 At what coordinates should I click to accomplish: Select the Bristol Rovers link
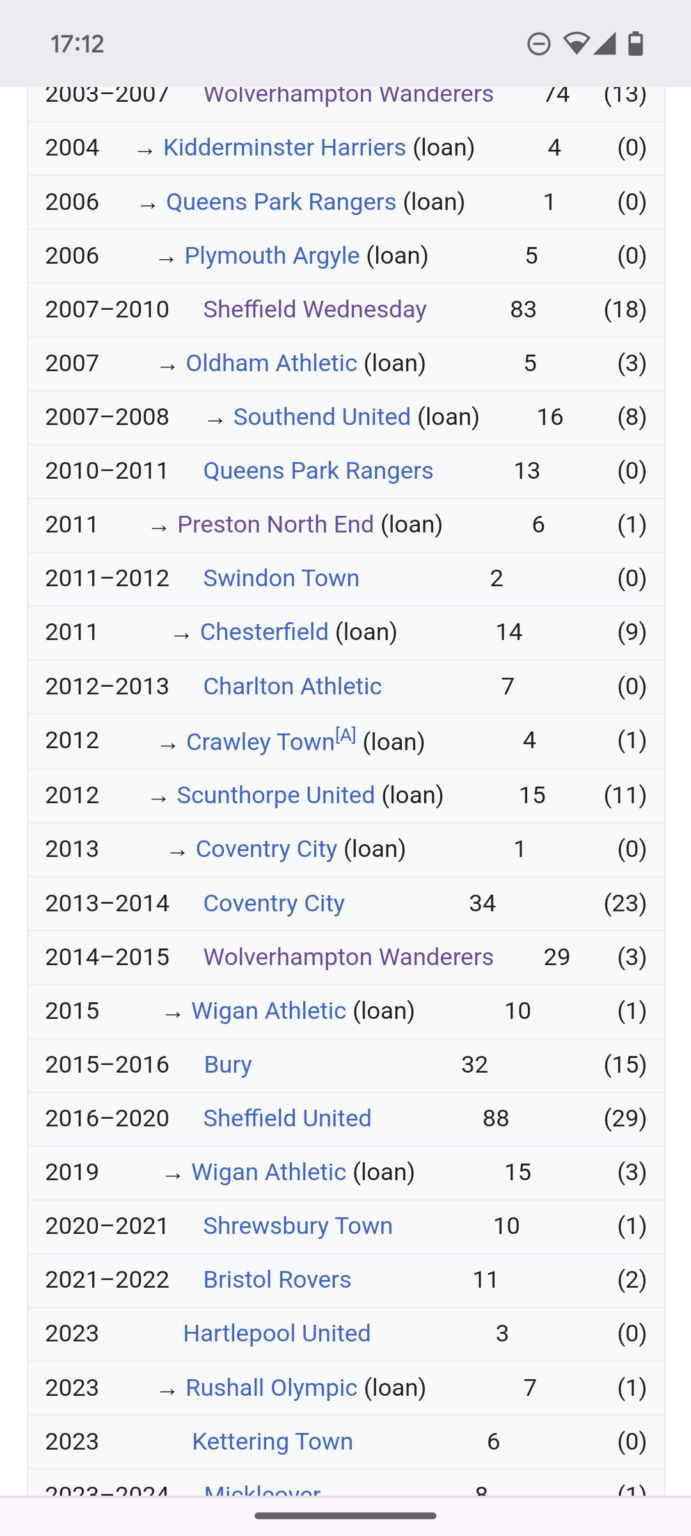pos(277,1279)
